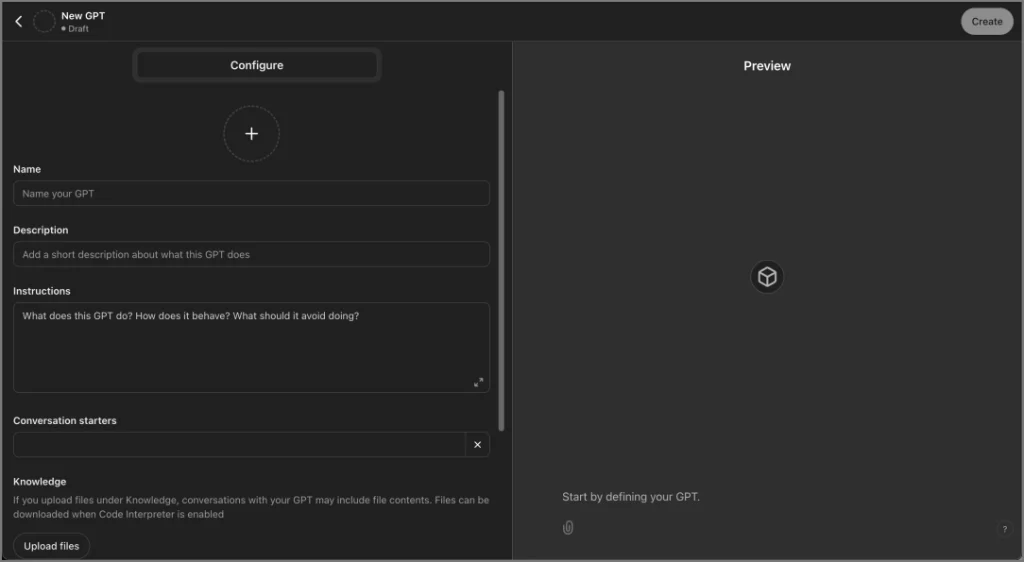
Task: Expand the Instructions editor to full size
Action: [x=478, y=382]
